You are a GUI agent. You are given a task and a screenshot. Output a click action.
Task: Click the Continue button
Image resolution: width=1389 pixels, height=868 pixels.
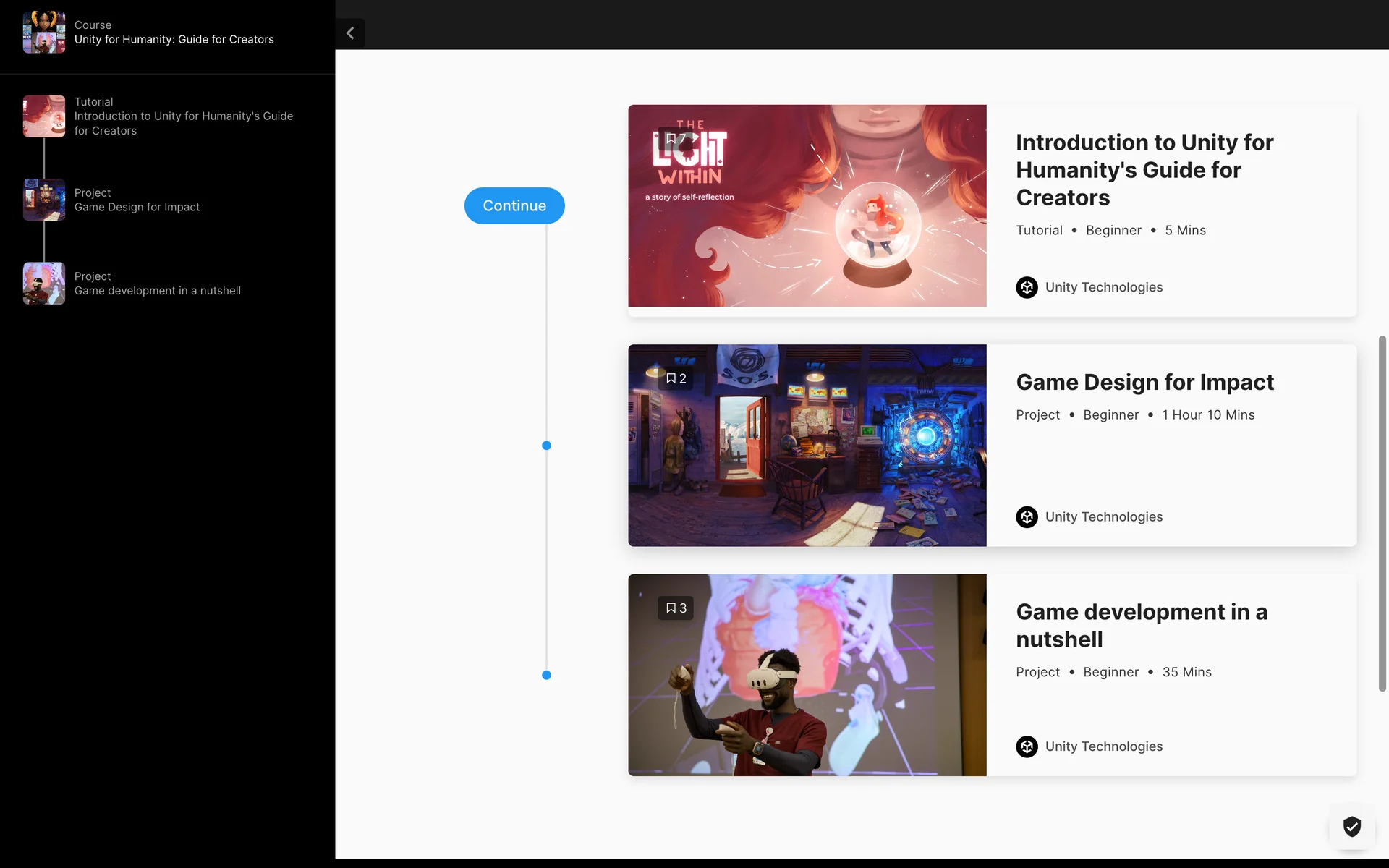(514, 205)
